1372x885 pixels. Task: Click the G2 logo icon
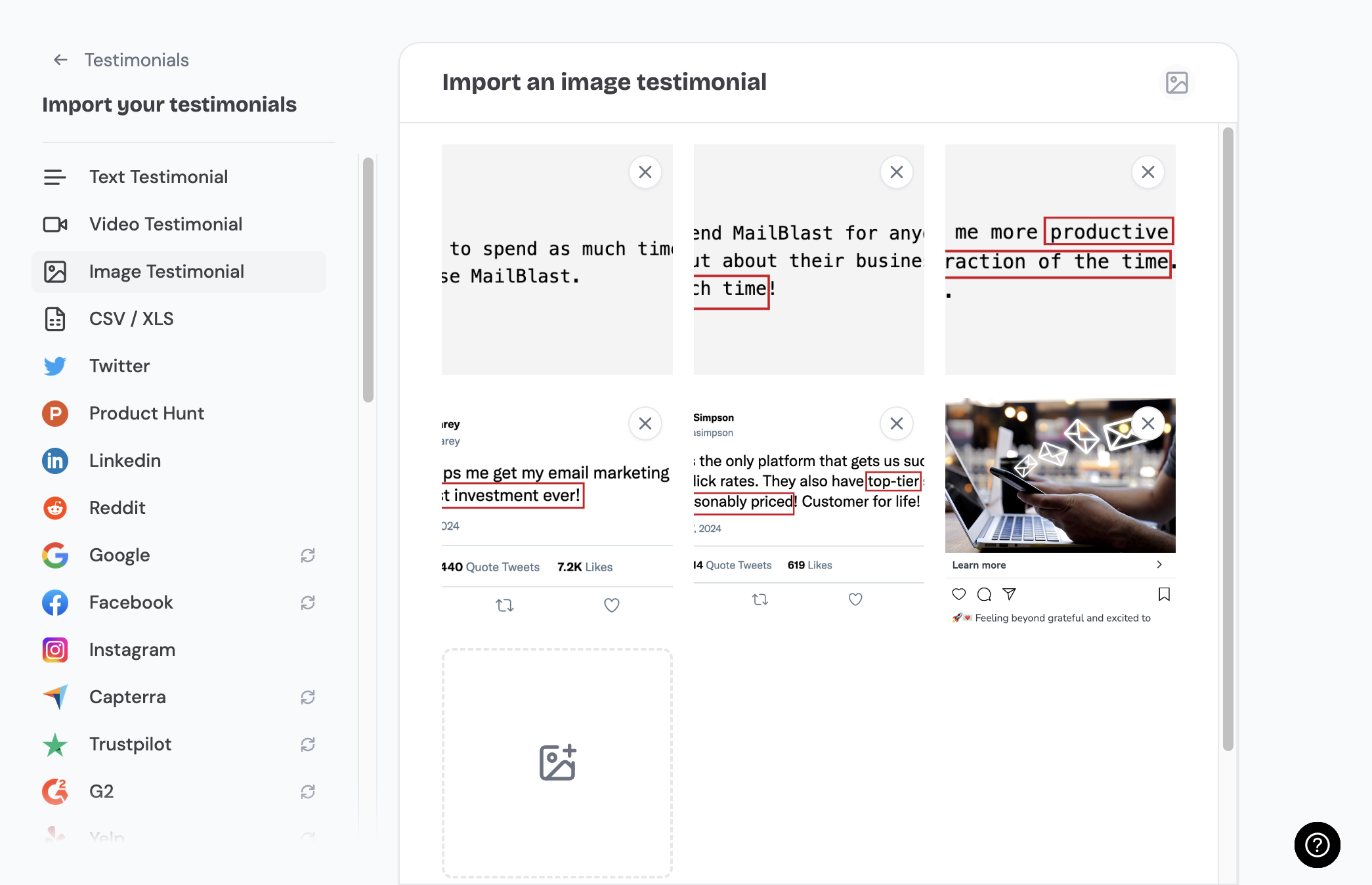click(x=55, y=791)
